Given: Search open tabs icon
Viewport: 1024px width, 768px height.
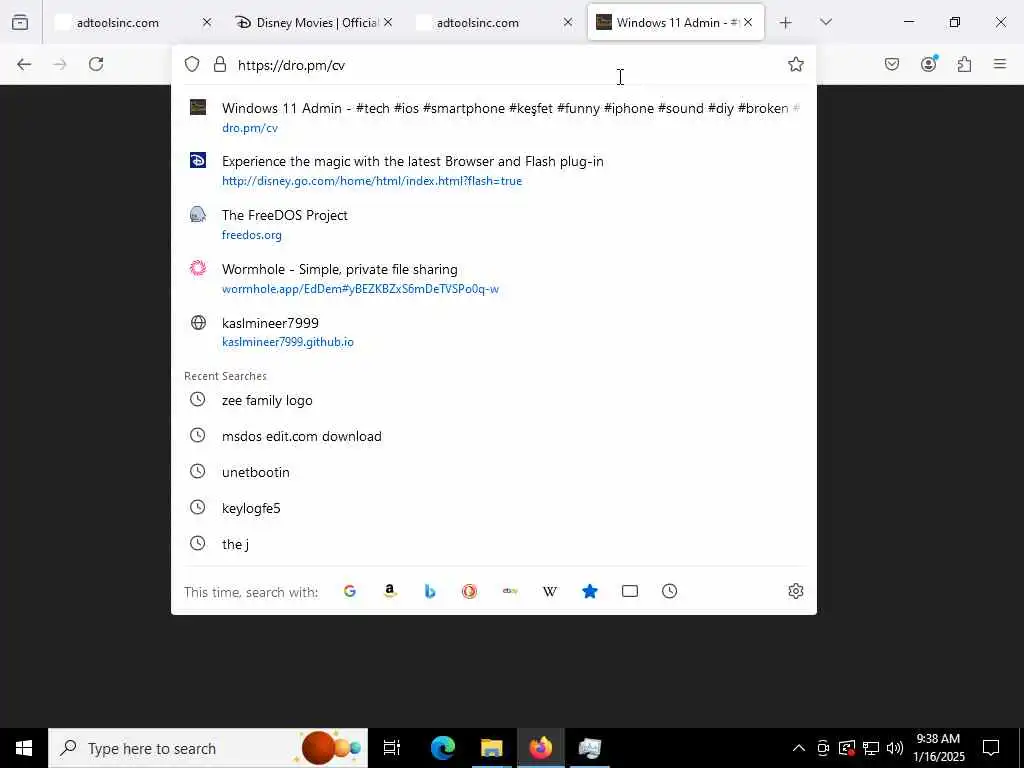Looking at the screenshot, I should [630, 591].
